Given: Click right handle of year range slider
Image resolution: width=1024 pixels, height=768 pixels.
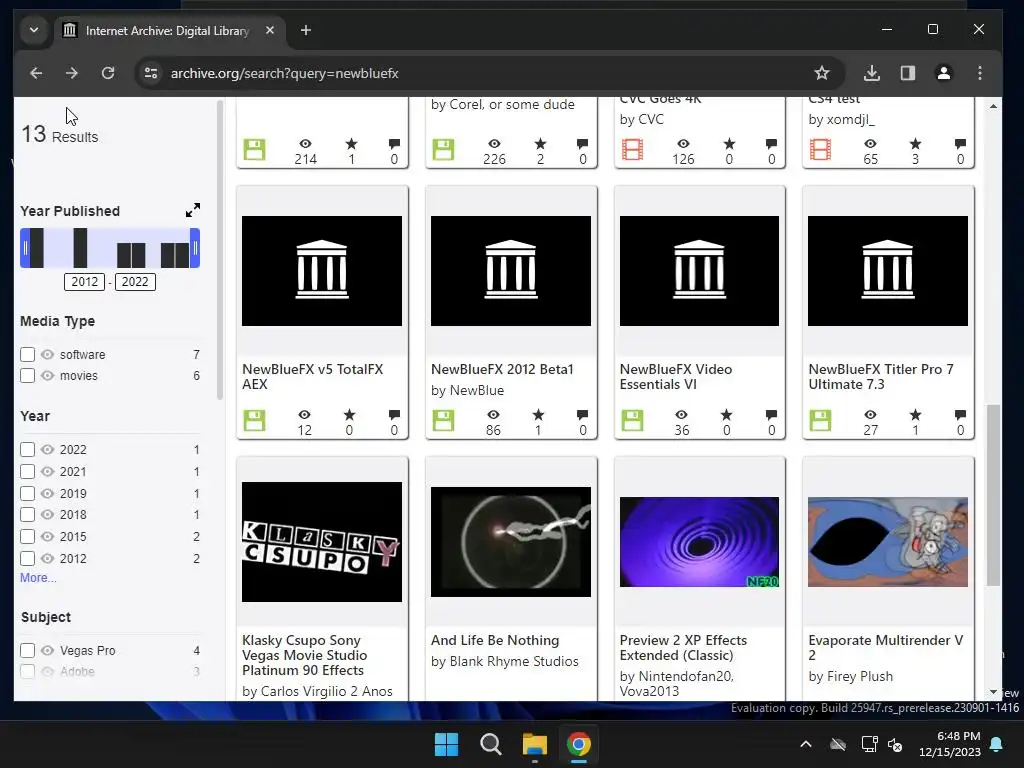Looking at the screenshot, I should 195,248.
